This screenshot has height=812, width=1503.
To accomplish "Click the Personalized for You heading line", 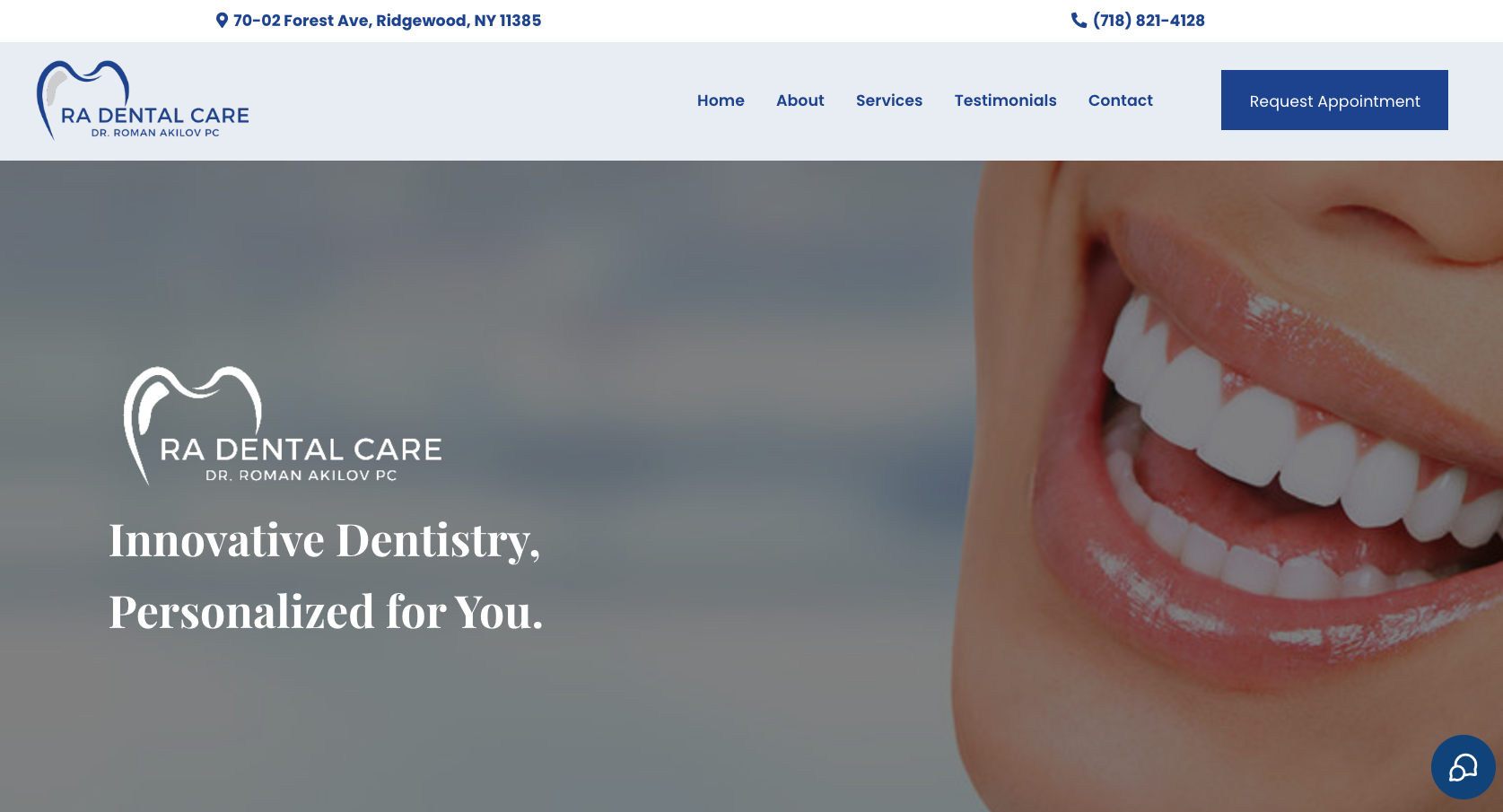I will (x=326, y=612).
